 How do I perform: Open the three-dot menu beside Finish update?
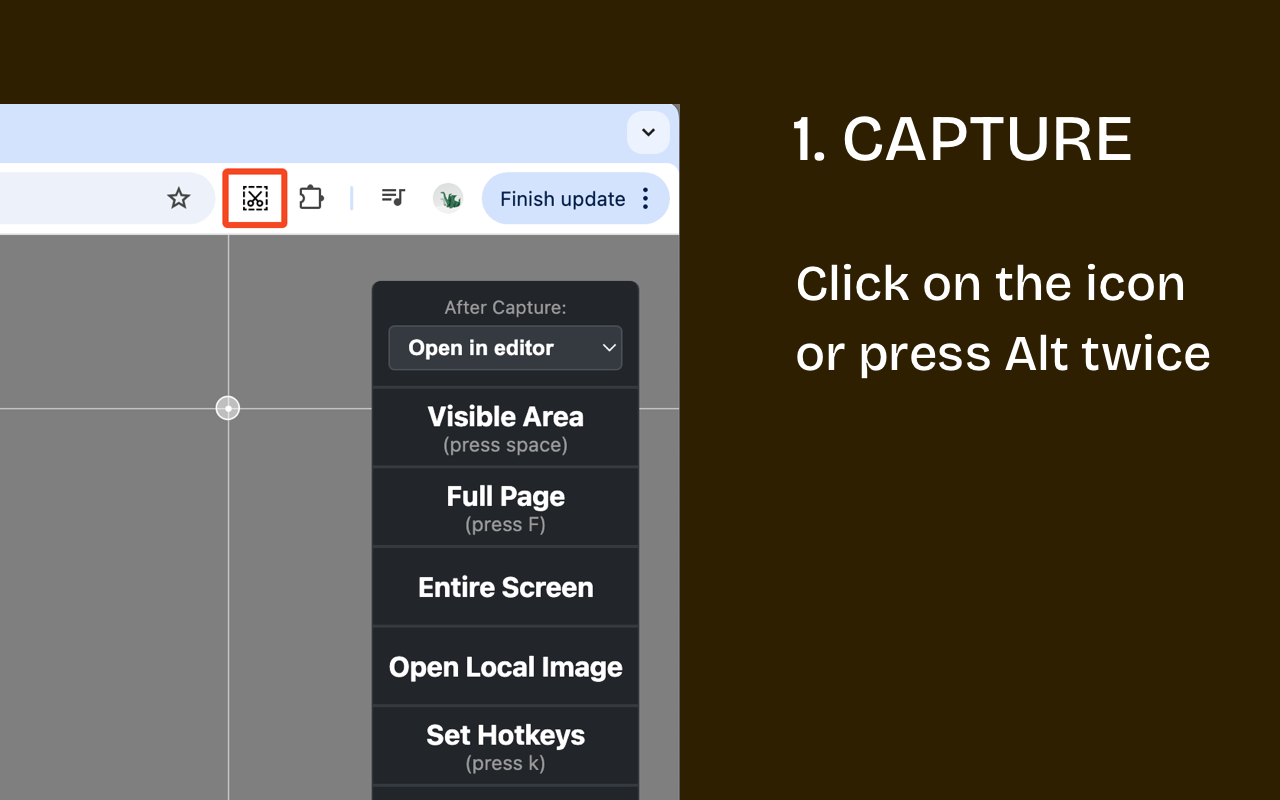645,198
